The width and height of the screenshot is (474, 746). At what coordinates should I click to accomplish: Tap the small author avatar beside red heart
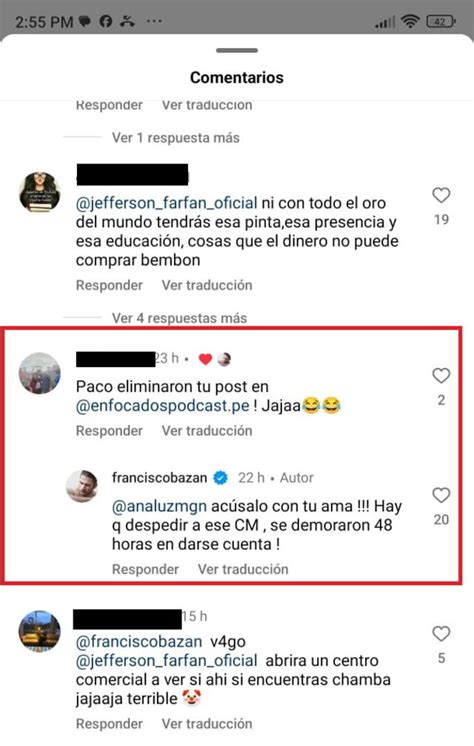(224, 359)
